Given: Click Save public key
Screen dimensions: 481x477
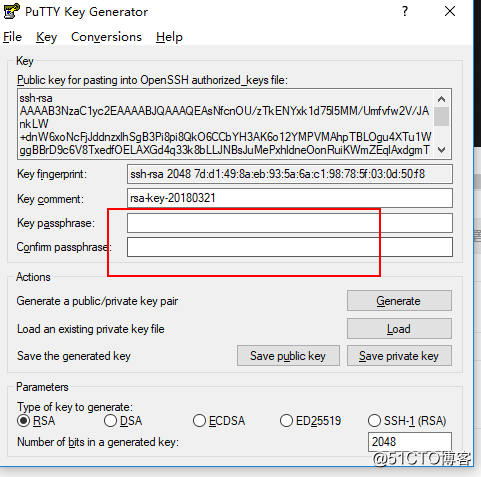Looking at the screenshot, I should coord(288,356).
